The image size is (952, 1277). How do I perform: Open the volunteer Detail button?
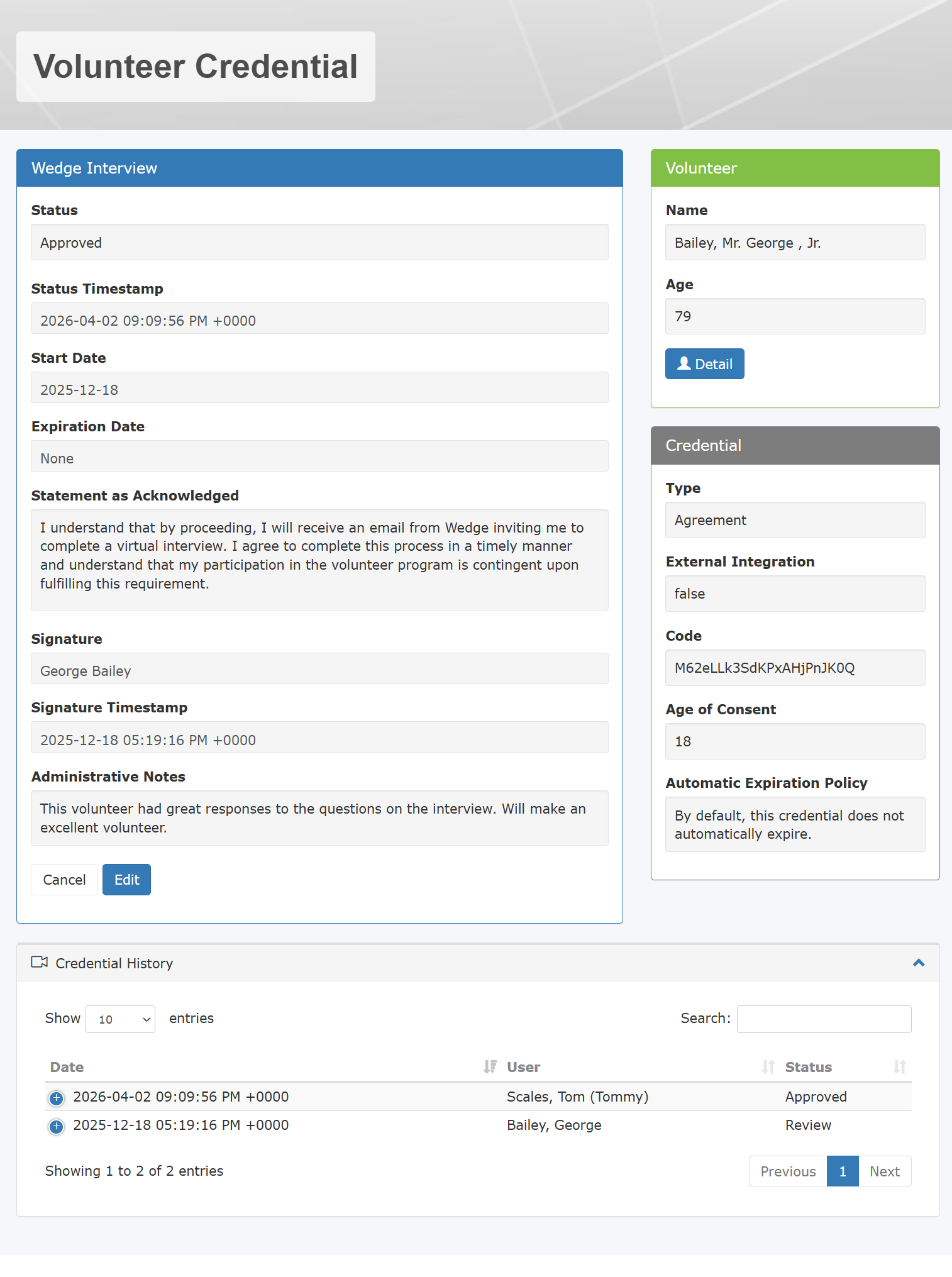[705, 364]
